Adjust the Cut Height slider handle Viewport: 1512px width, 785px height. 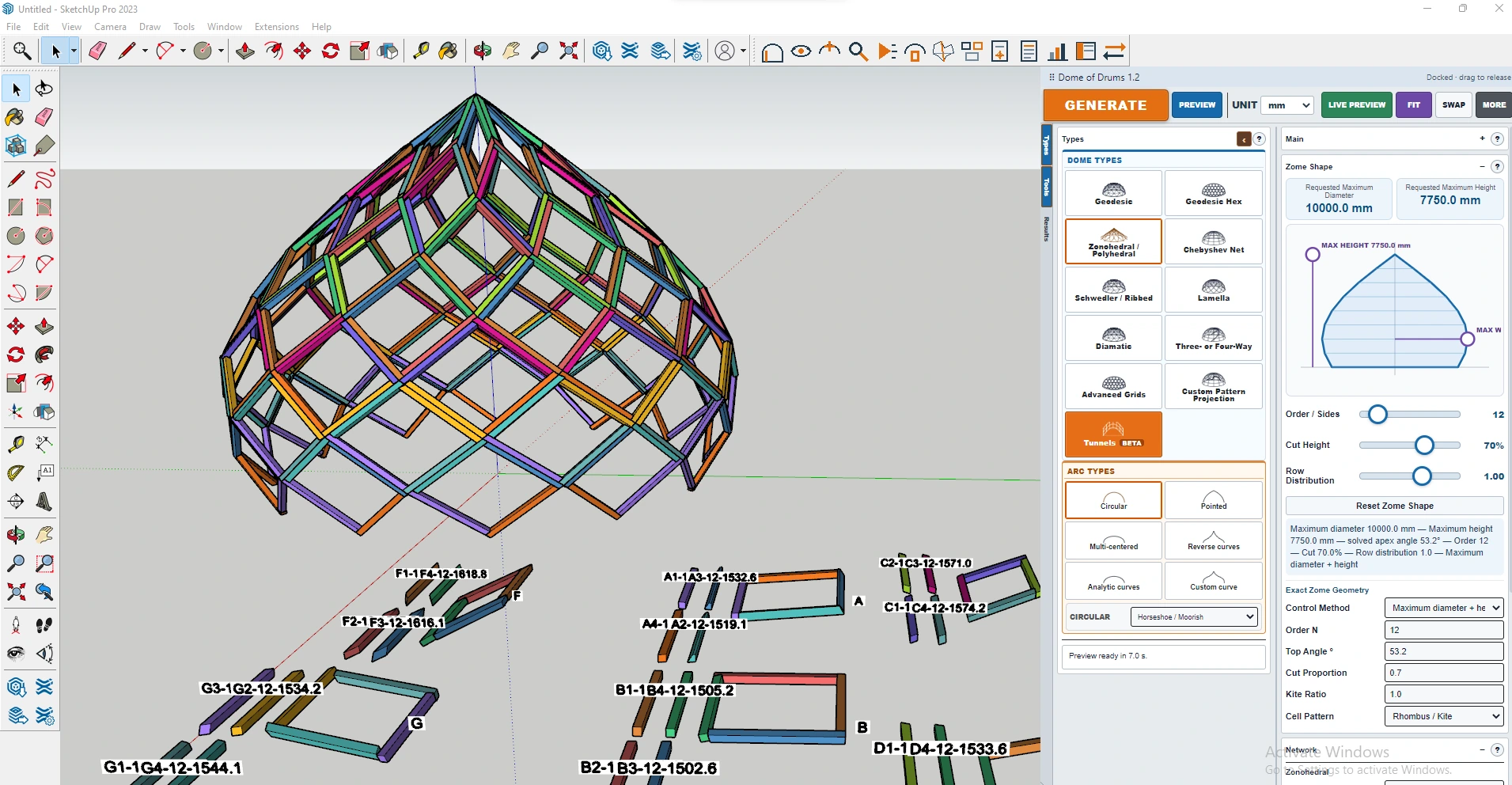coord(1424,446)
